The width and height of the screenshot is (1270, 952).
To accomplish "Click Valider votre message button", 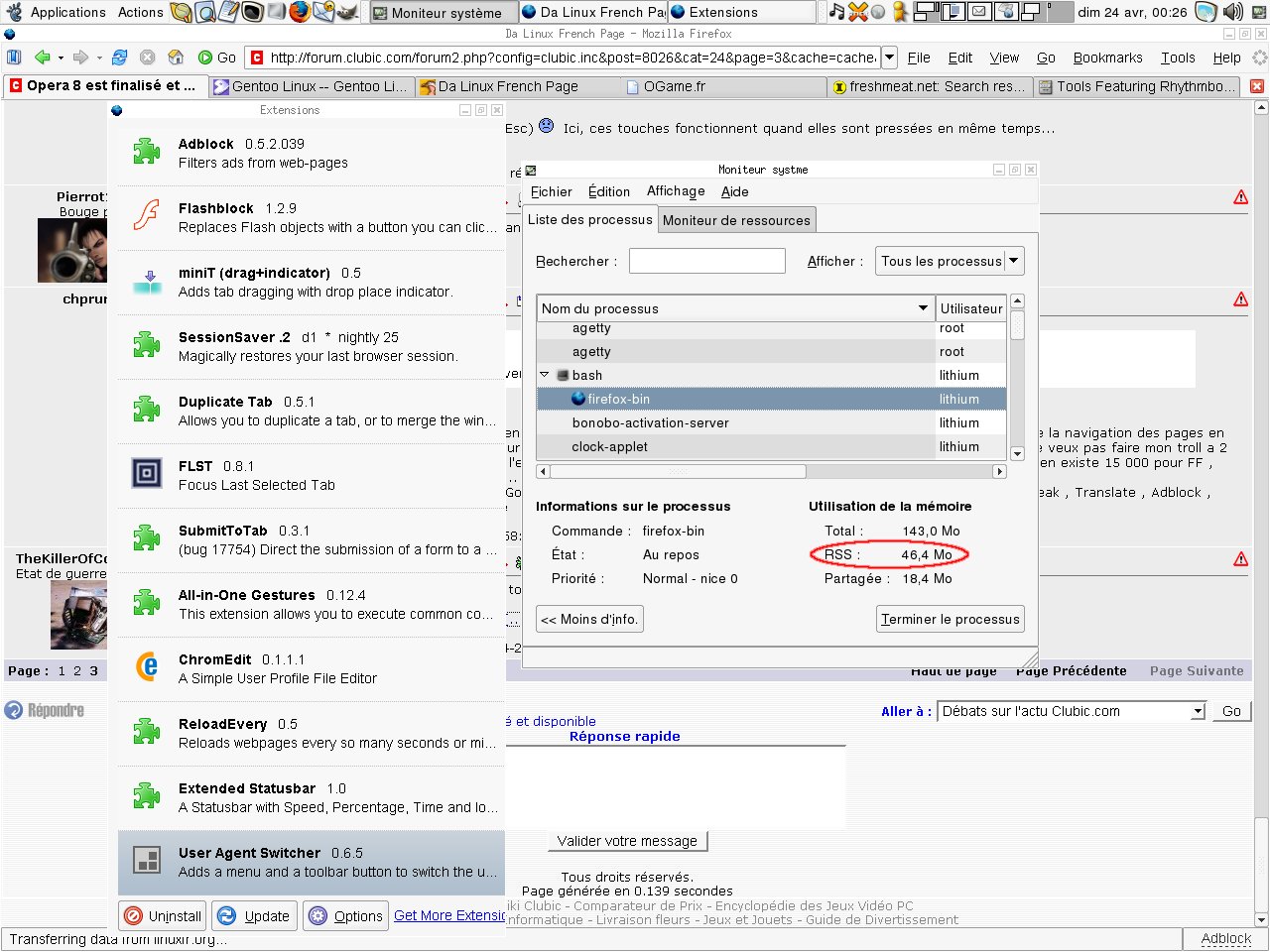I will 627,841.
